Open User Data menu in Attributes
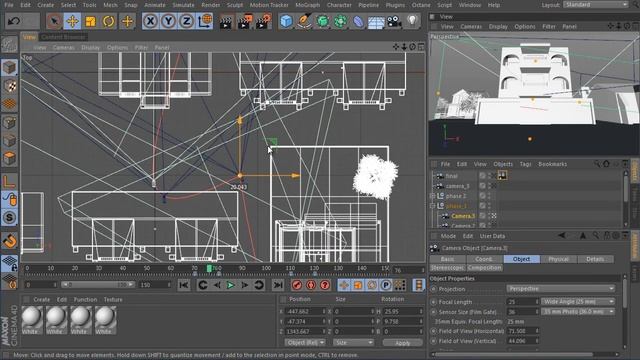 pyautogui.click(x=492, y=236)
